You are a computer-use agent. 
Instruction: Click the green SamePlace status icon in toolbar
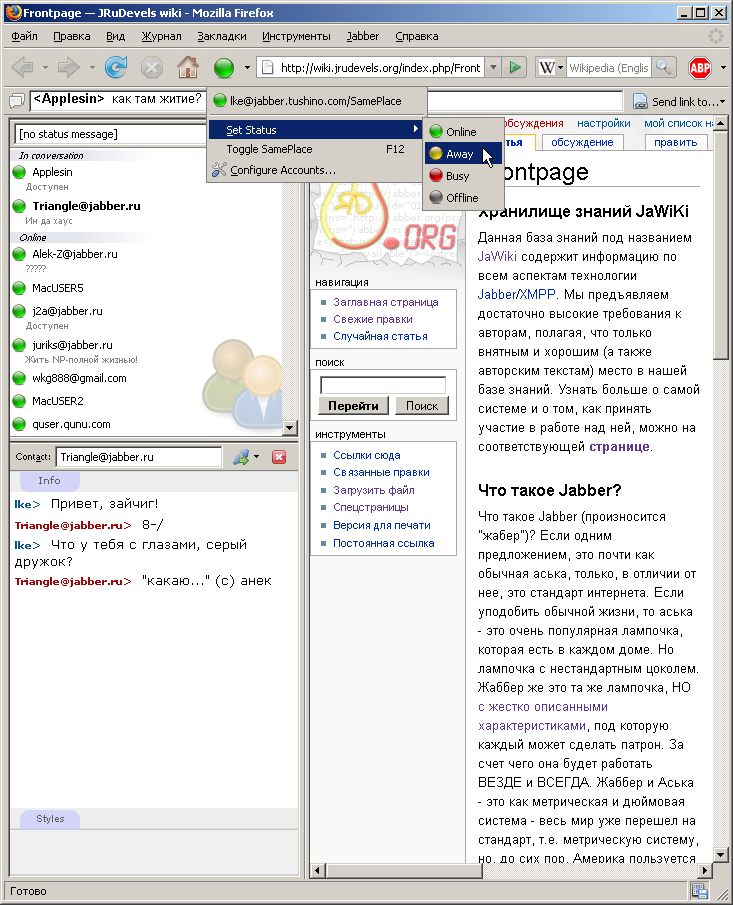coord(224,68)
